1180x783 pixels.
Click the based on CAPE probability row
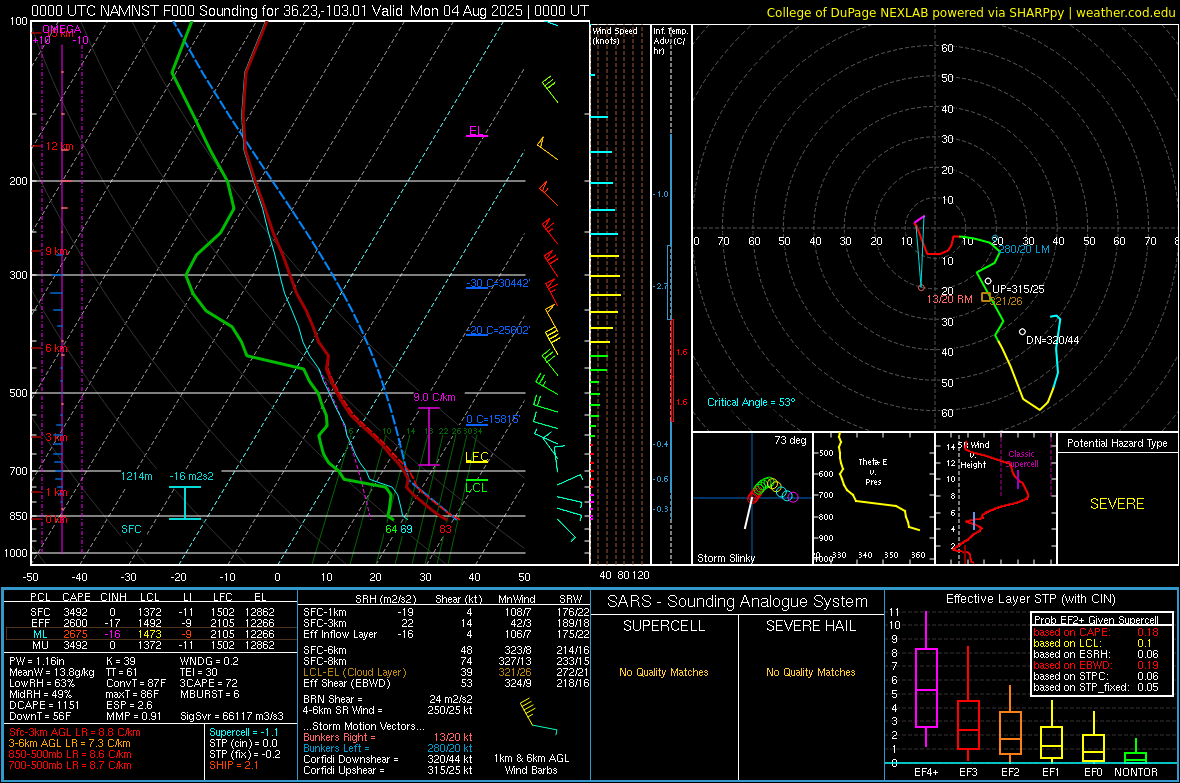pos(1096,632)
